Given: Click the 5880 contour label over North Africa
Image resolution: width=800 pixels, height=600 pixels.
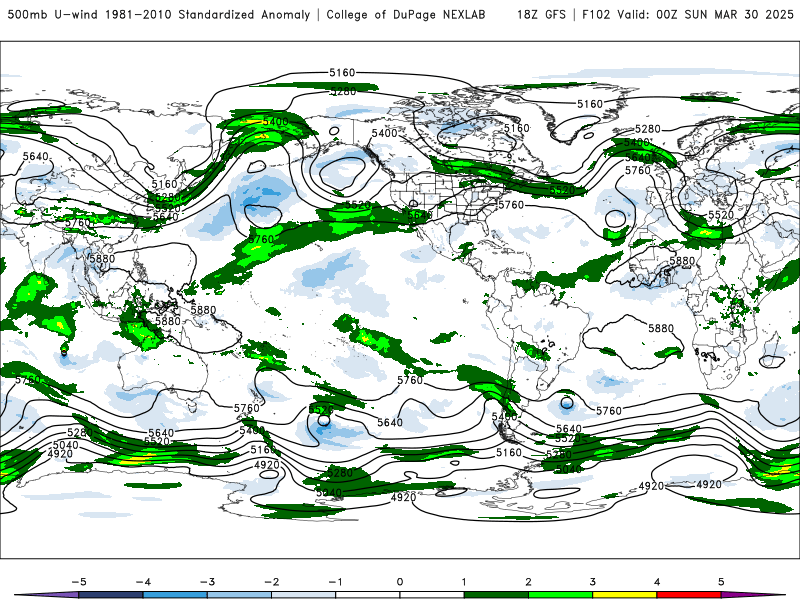Looking at the screenshot, I should click(x=682, y=261).
